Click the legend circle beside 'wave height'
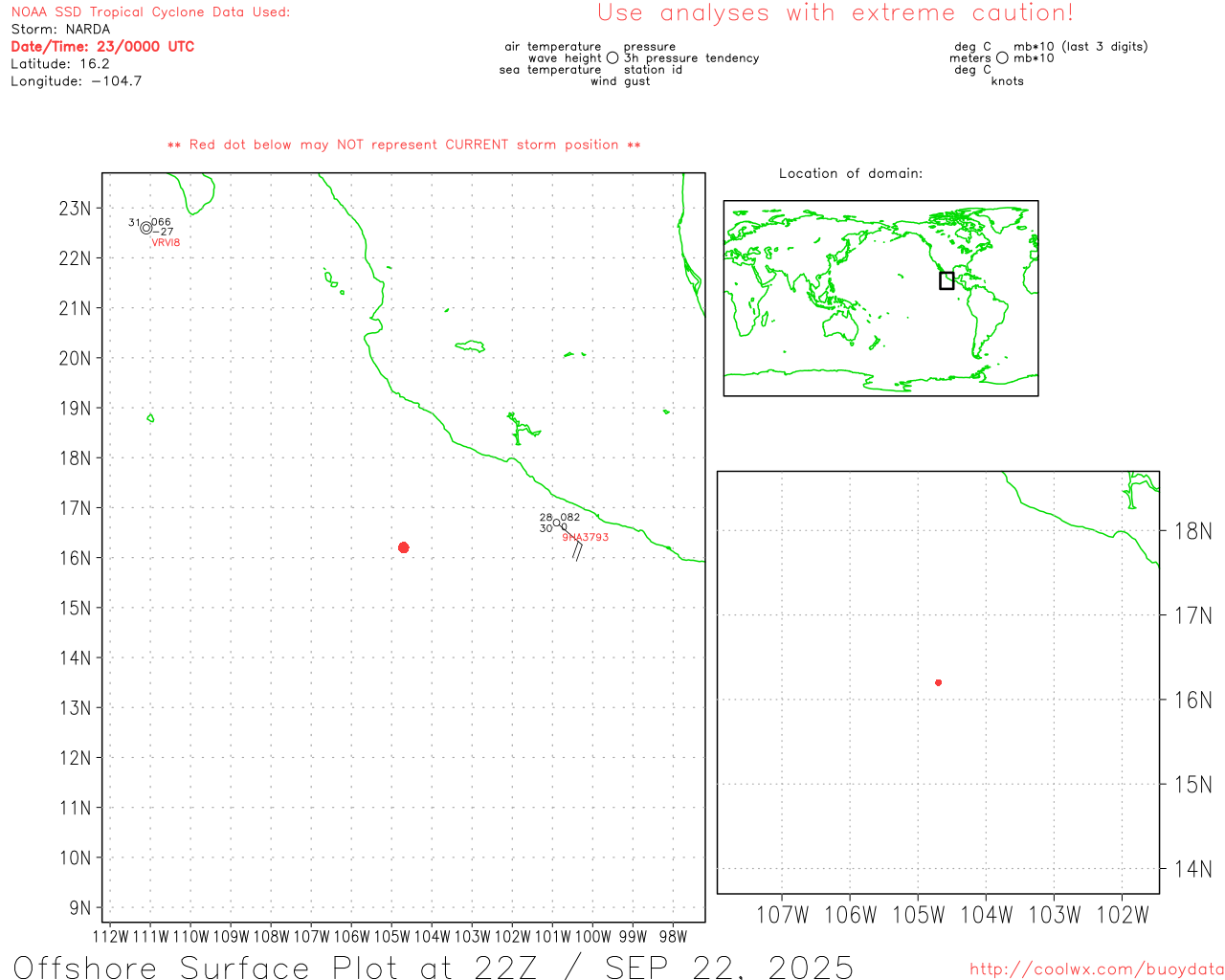The image size is (1225, 980). (x=612, y=58)
